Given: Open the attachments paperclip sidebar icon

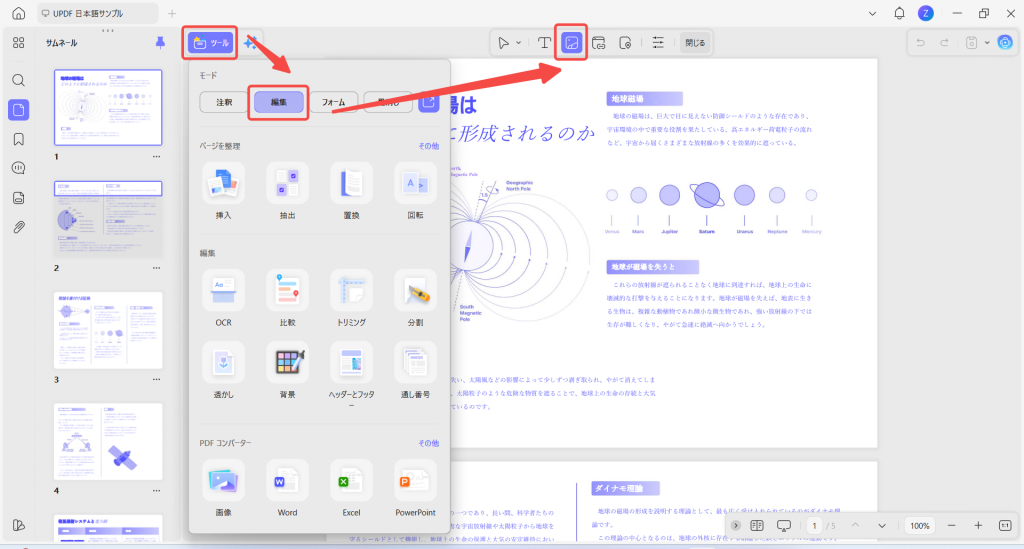Looking at the screenshot, I should point(18,227).
